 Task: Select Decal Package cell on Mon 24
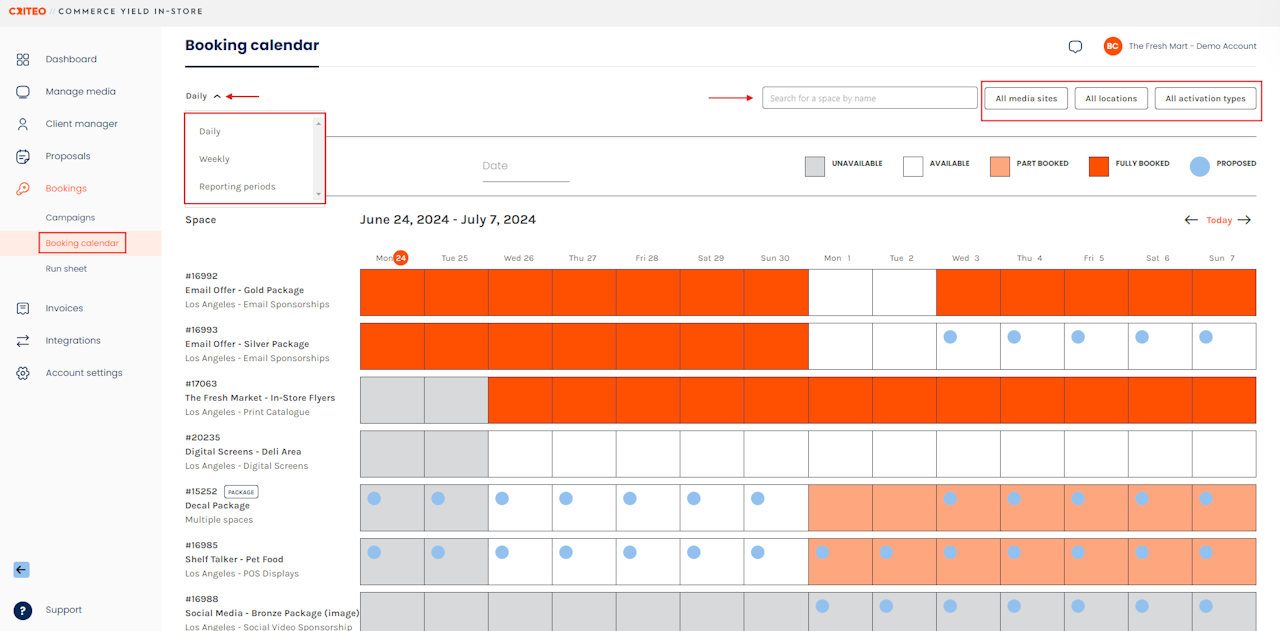(392, 508)
